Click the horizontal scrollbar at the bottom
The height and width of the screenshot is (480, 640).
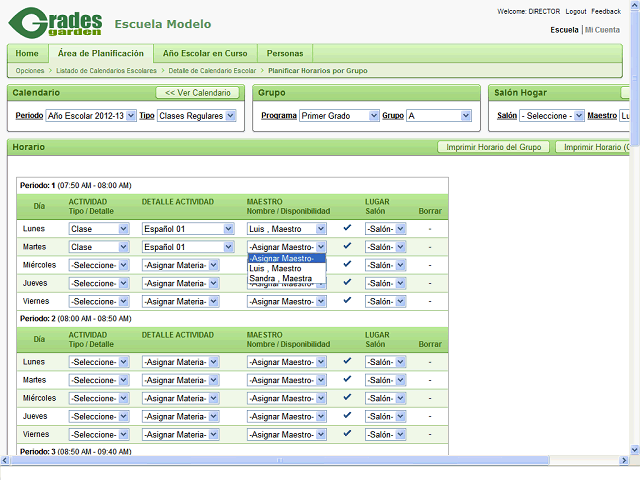click(x=300, y=459)
